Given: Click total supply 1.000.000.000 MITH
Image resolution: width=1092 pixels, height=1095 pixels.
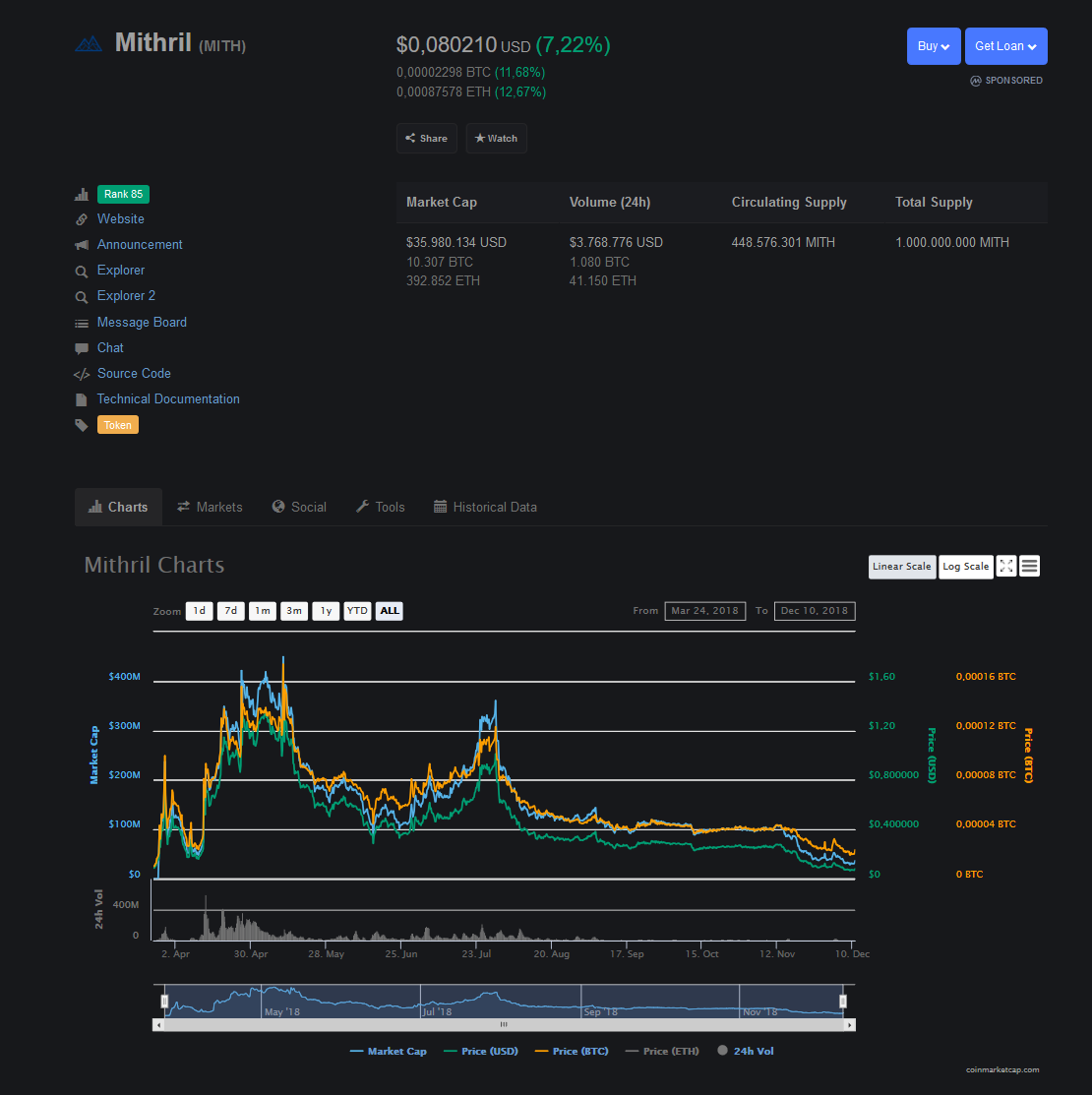Looking at the screenshot, I should coord(952,242).
